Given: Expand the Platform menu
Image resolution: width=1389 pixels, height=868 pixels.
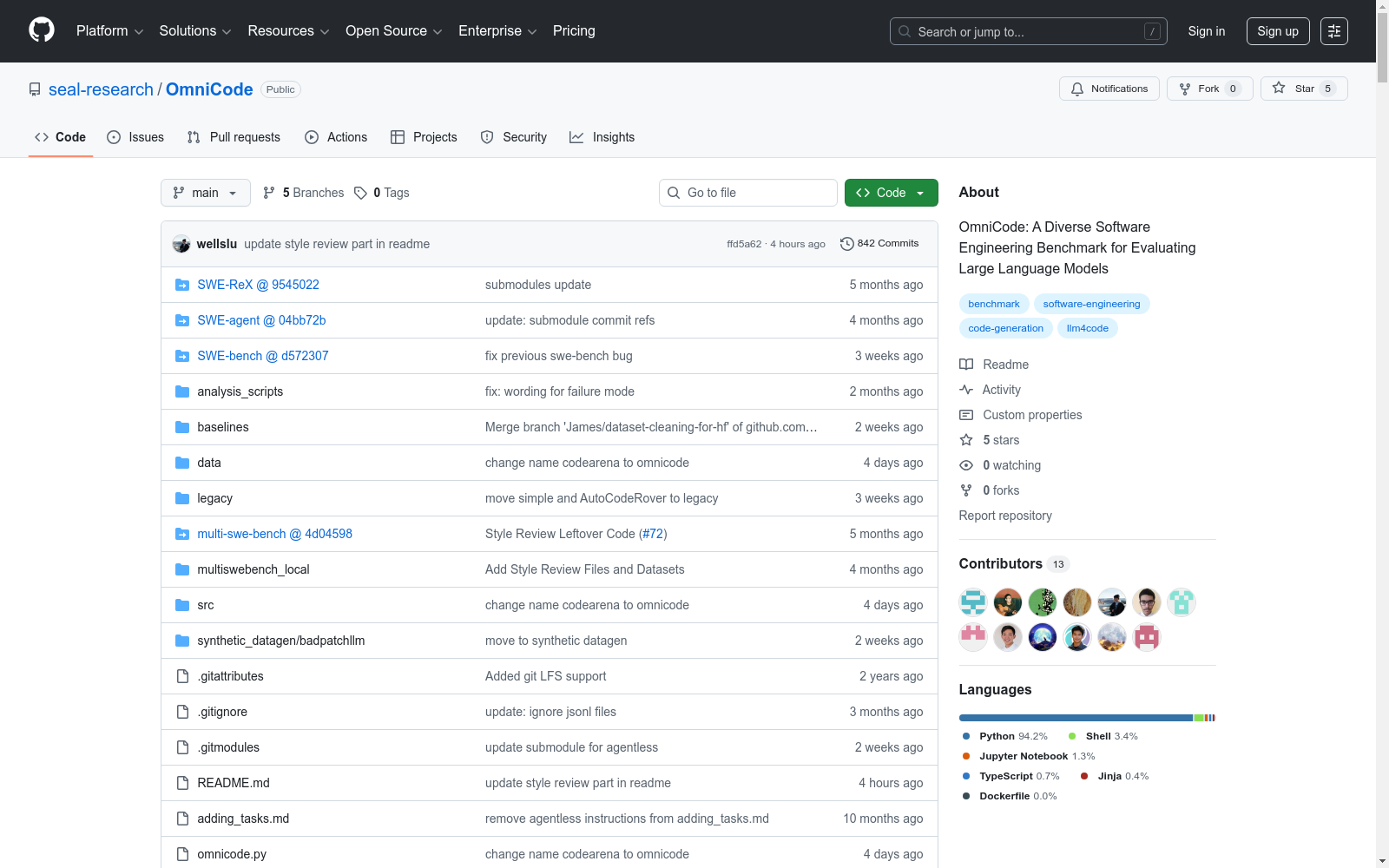Looking at the screenshot, I should [x=109, y=31].
